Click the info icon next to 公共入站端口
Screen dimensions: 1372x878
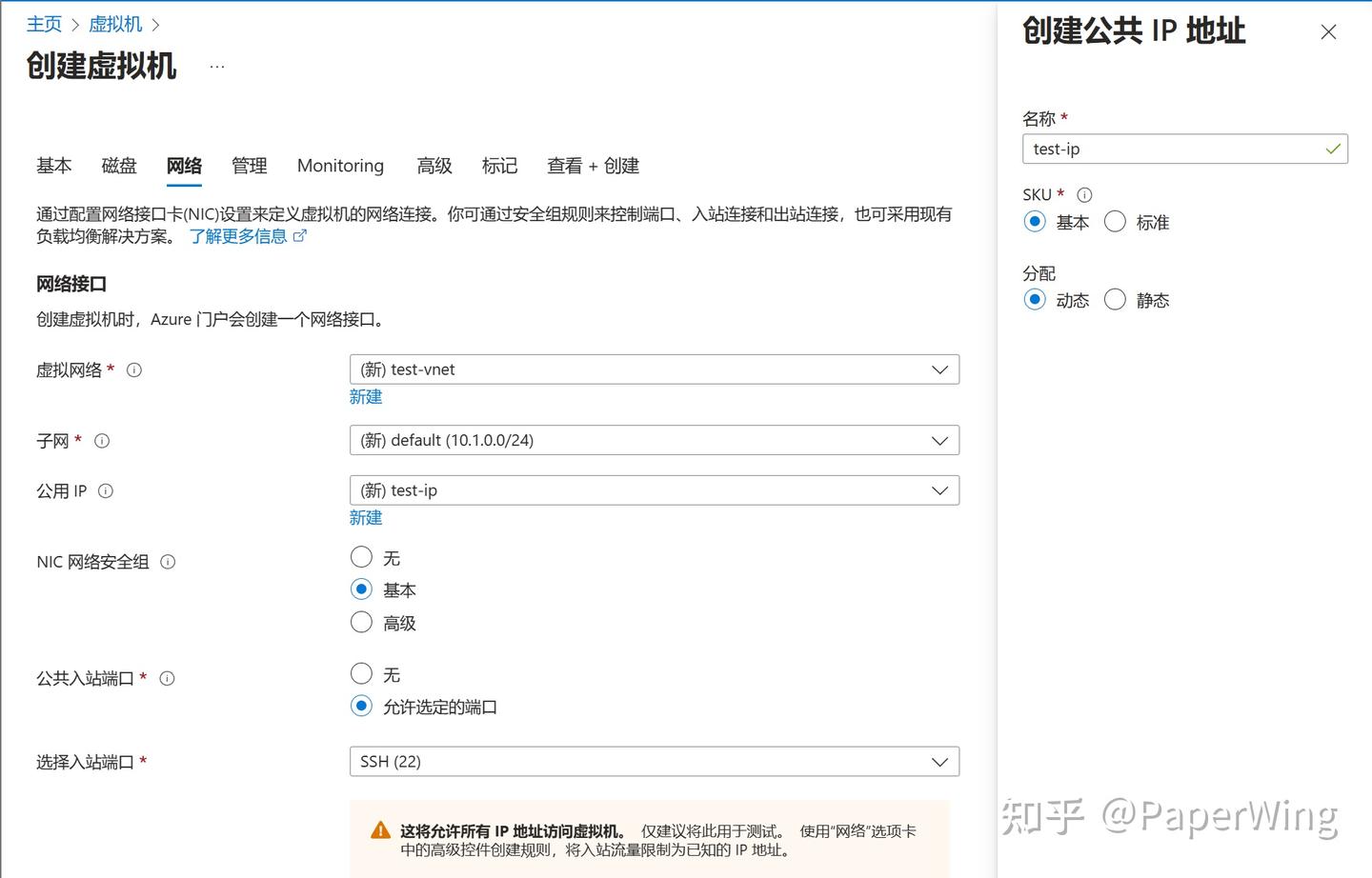pos(167,678)
